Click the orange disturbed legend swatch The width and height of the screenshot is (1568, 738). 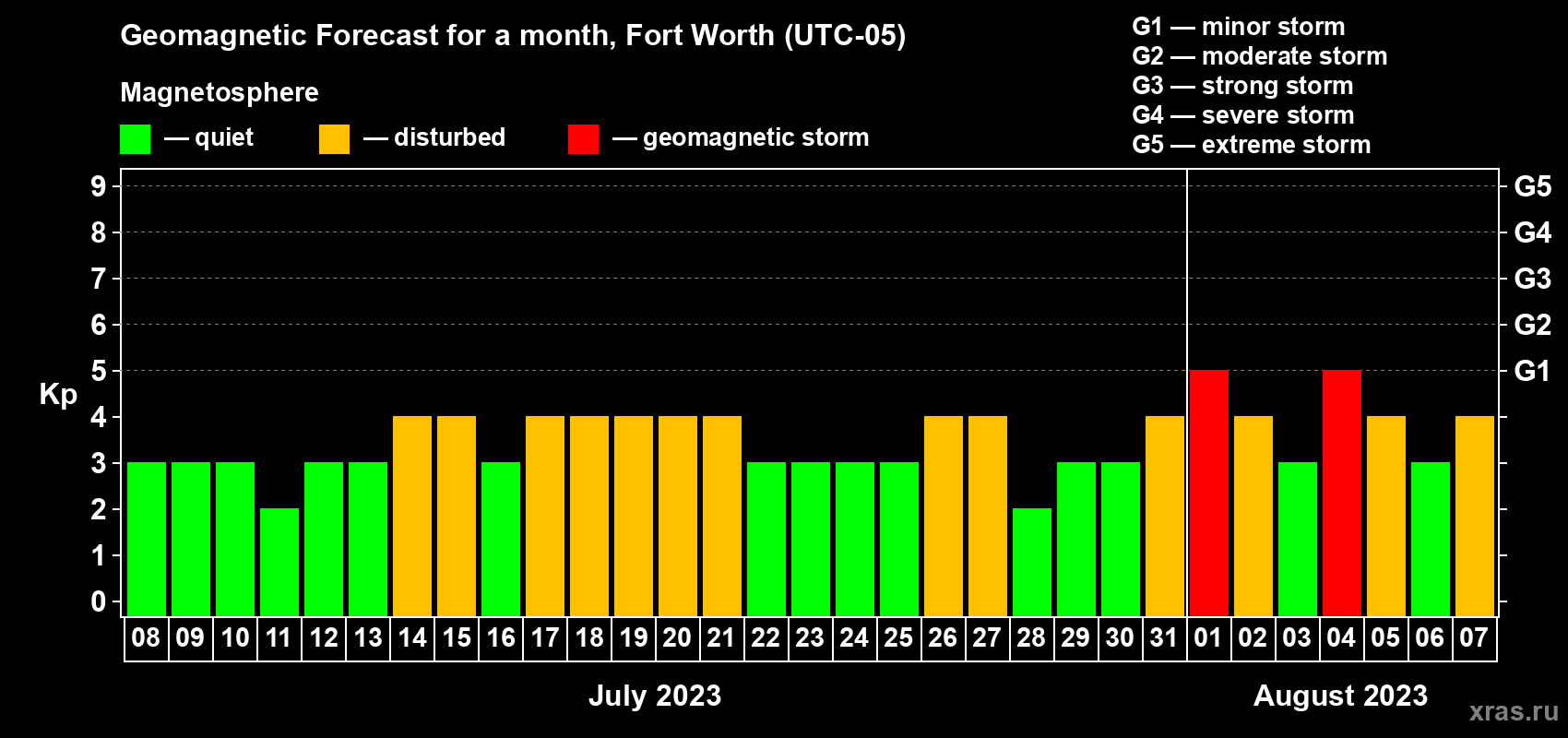335,139
